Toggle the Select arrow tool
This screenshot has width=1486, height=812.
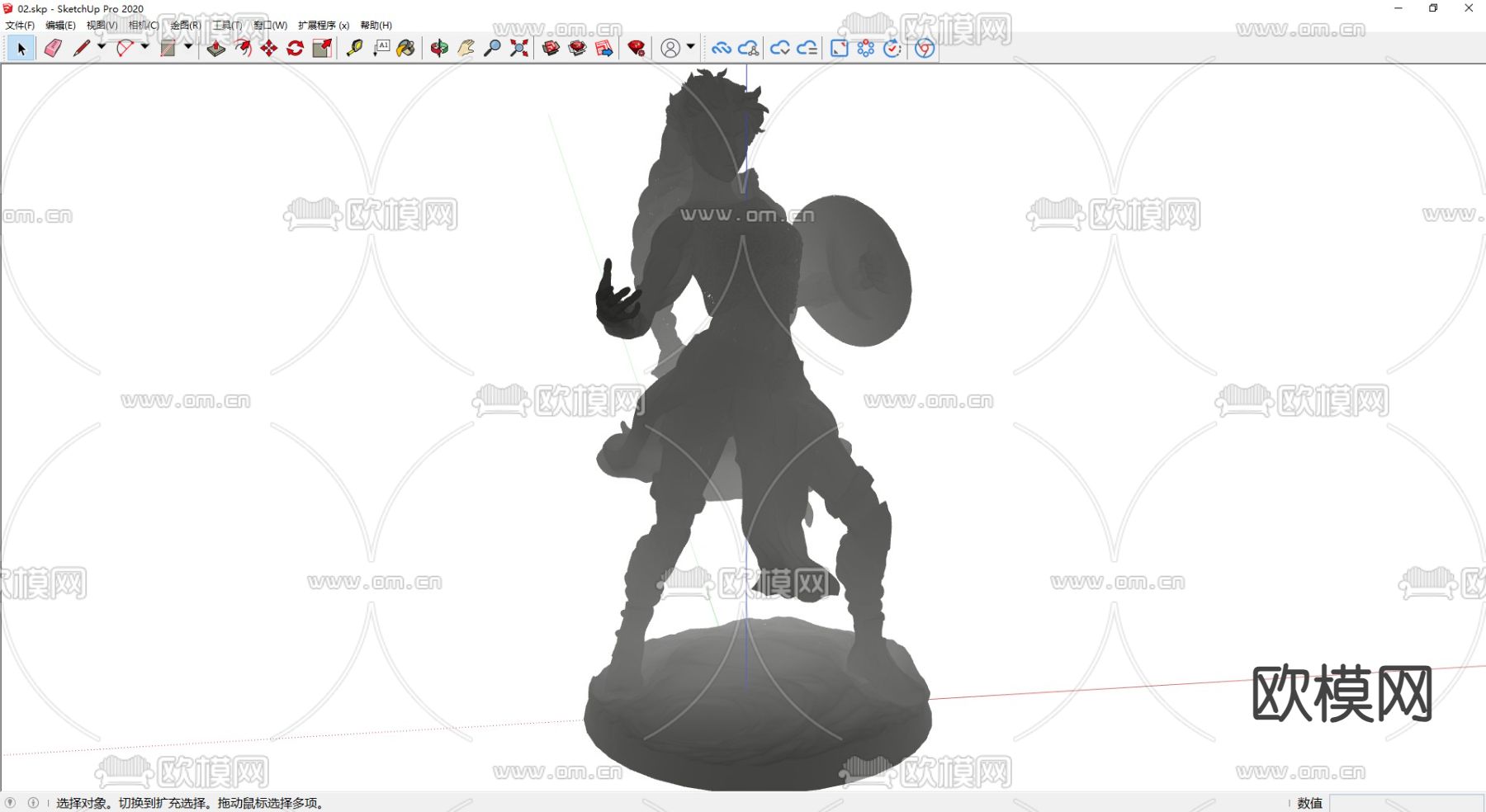click(21, 49)
